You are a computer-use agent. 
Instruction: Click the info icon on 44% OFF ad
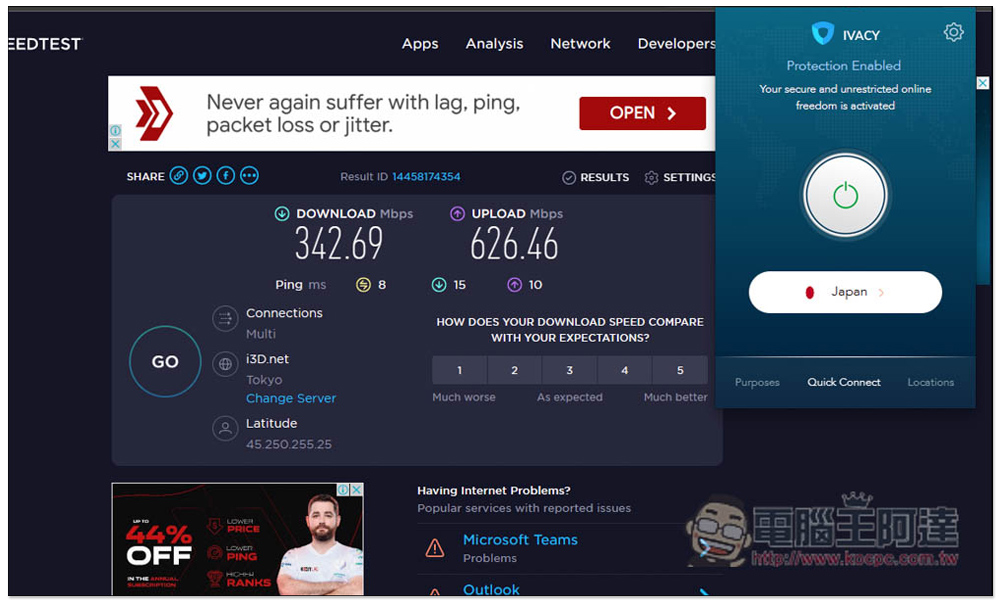point(343,490)
